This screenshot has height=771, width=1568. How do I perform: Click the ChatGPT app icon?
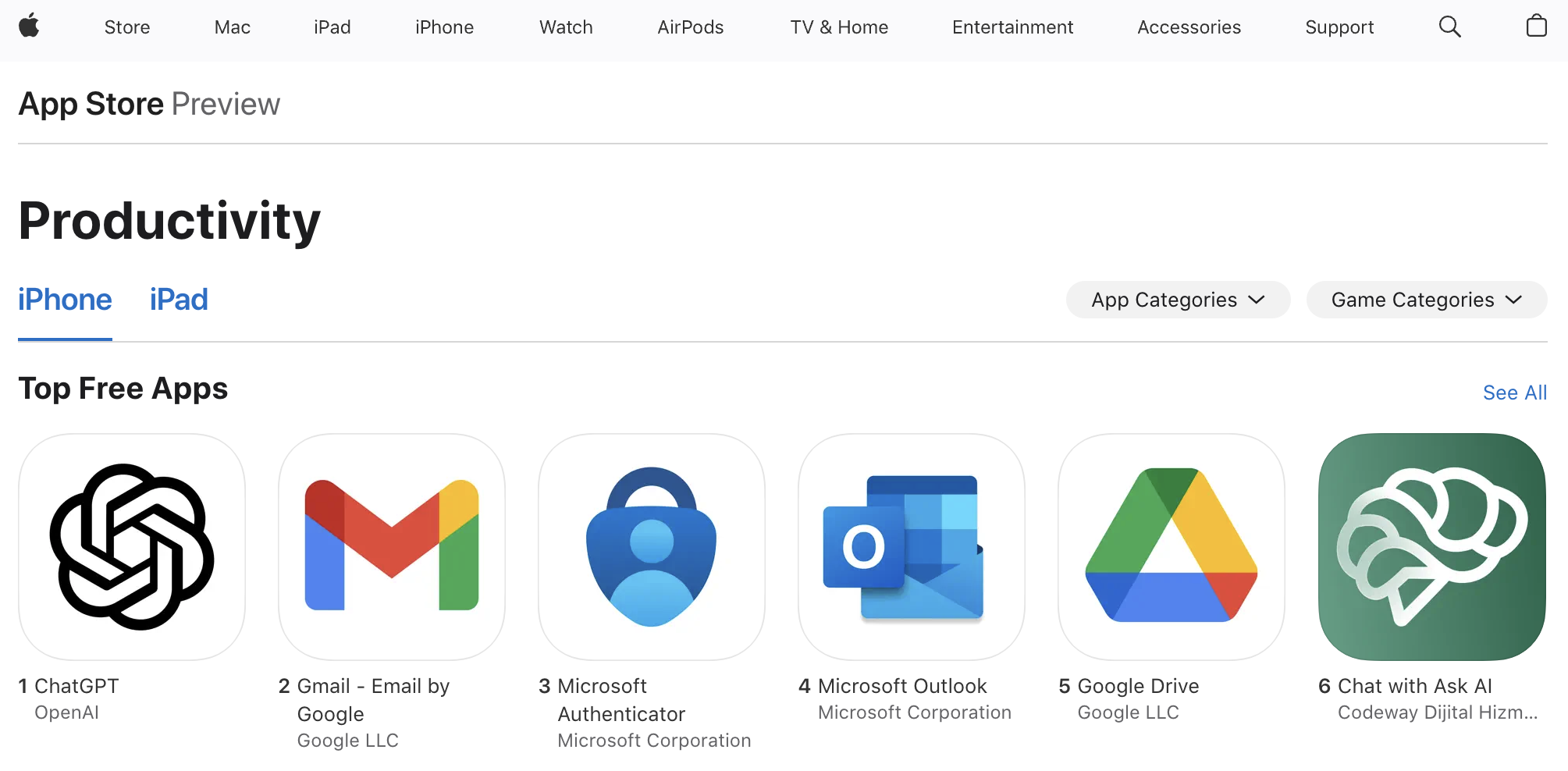coord(132,547)
